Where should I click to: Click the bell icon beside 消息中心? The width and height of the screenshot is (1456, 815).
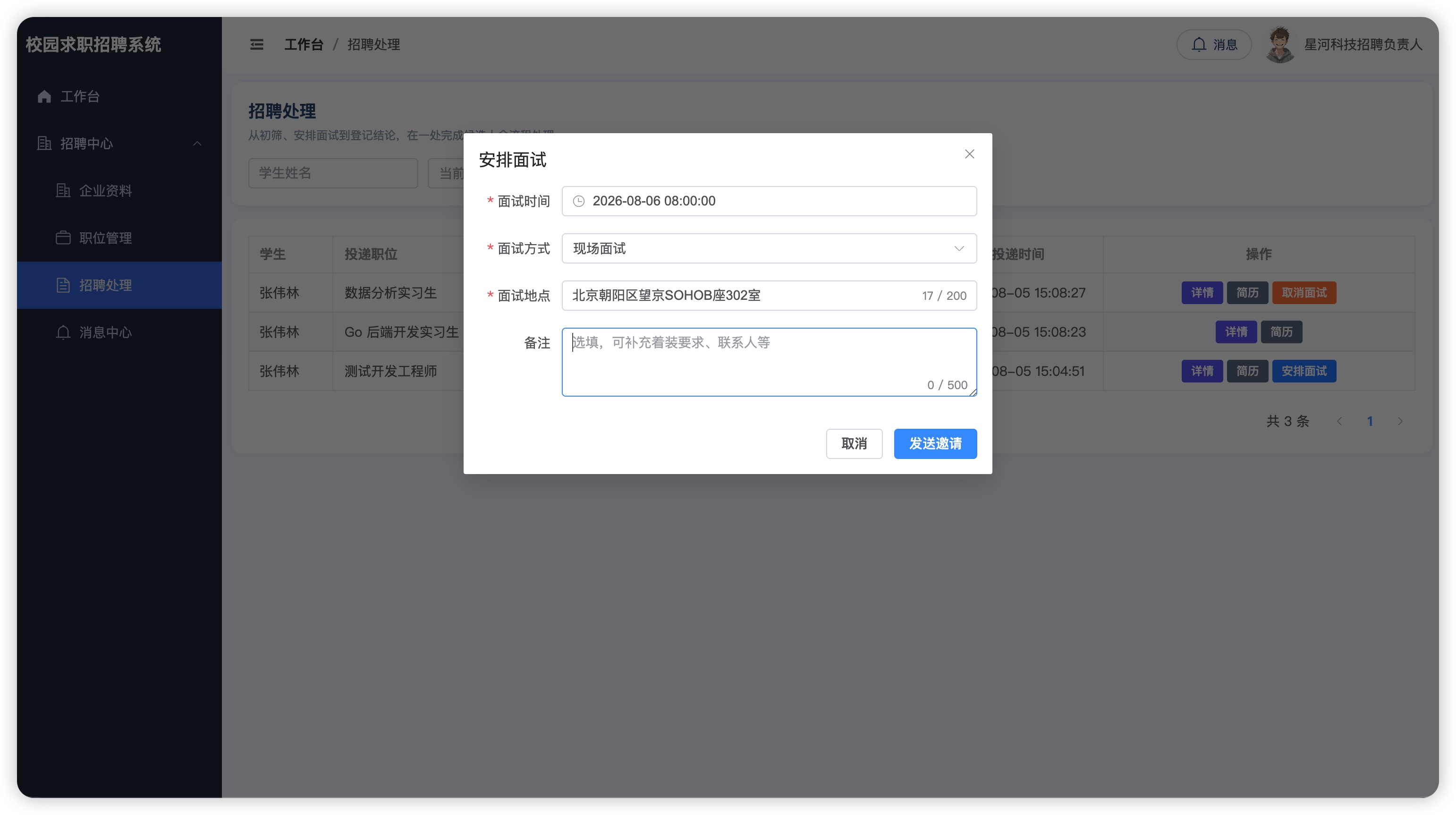click(x=63, y=332)
